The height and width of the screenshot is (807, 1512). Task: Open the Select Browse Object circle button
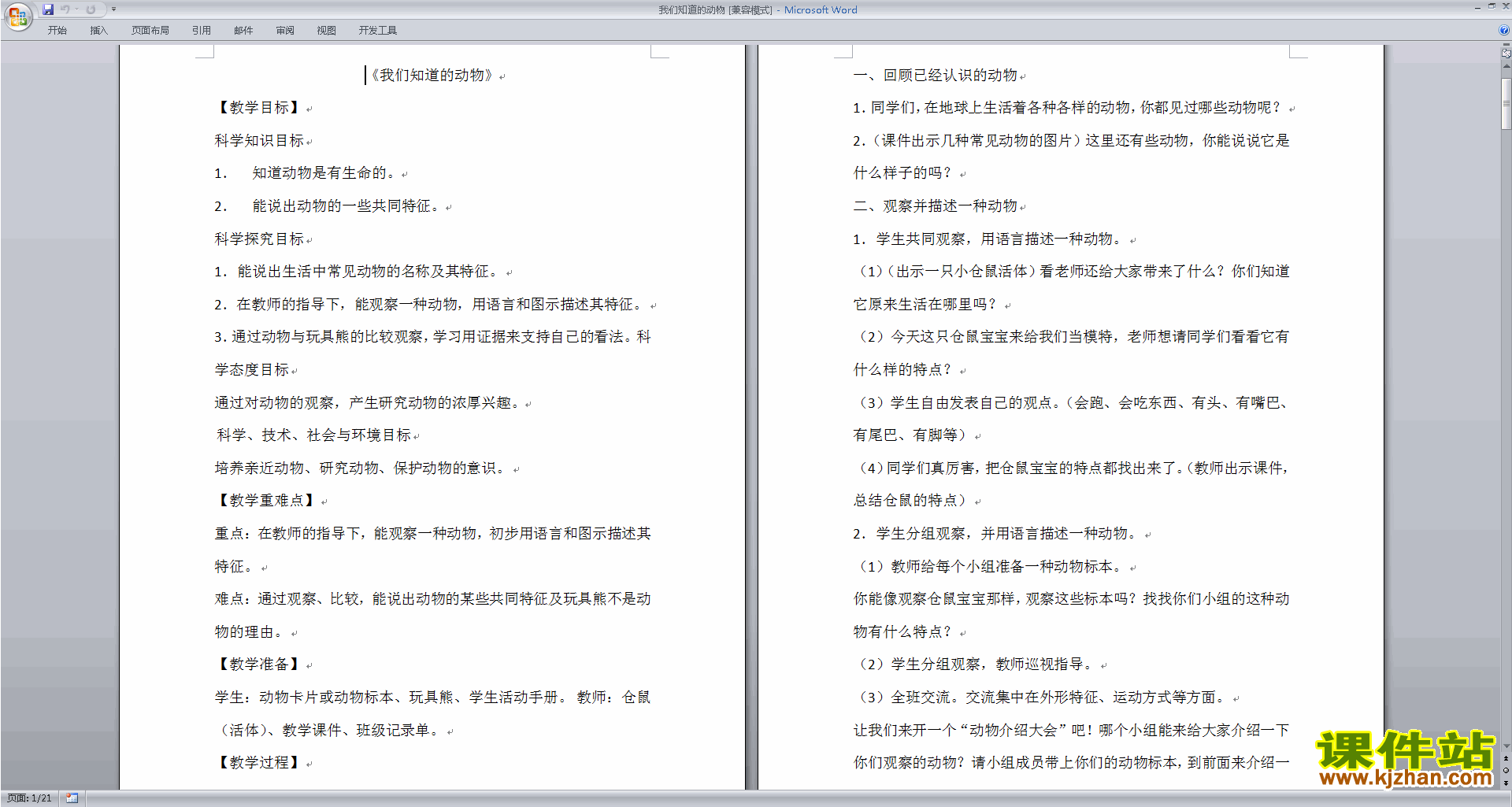point(1506,770)
